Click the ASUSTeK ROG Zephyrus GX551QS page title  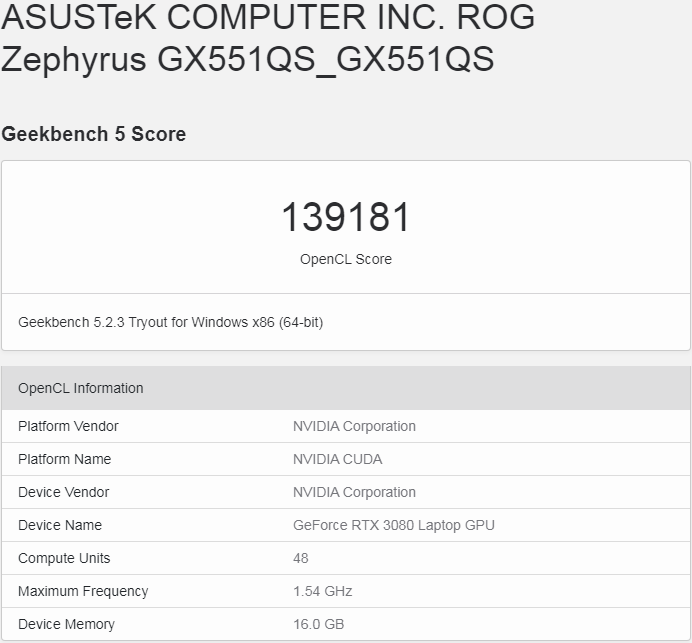click(x=268, y=38)
